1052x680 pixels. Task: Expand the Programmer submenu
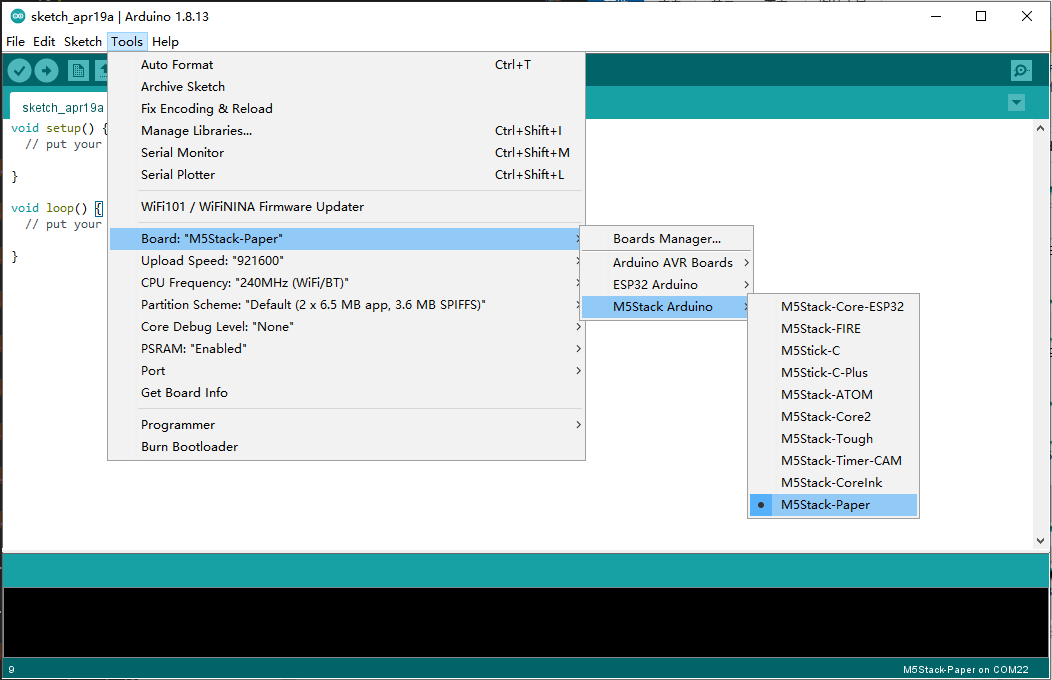pyautogui.click(x=346, y=424)
